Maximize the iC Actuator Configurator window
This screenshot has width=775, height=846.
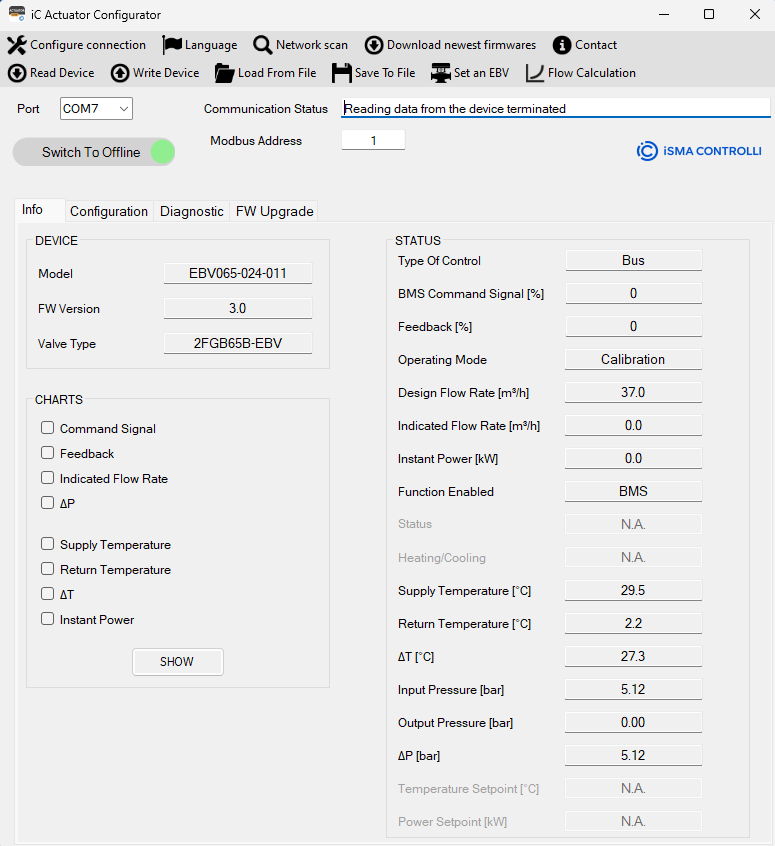point(709,15)
